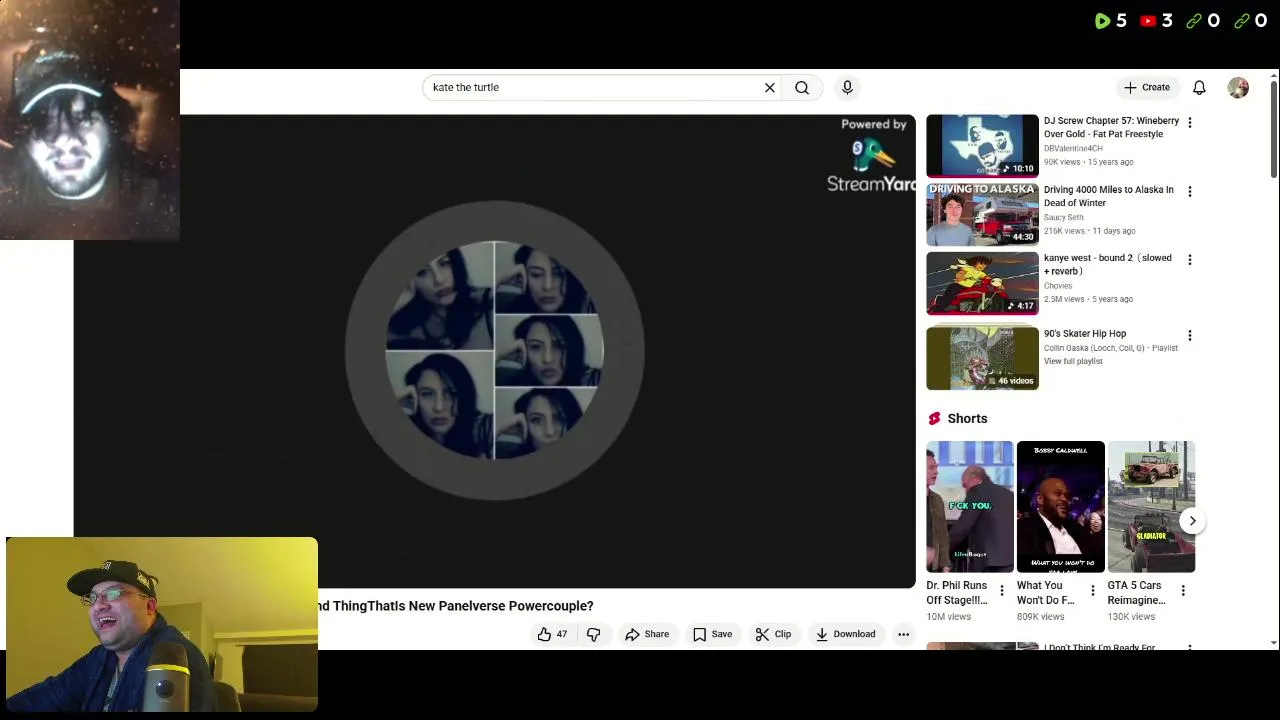
Task: Open the GTA 5 Cars Reimagined short
Action: pyautogui.click(x=1151, y=506)
